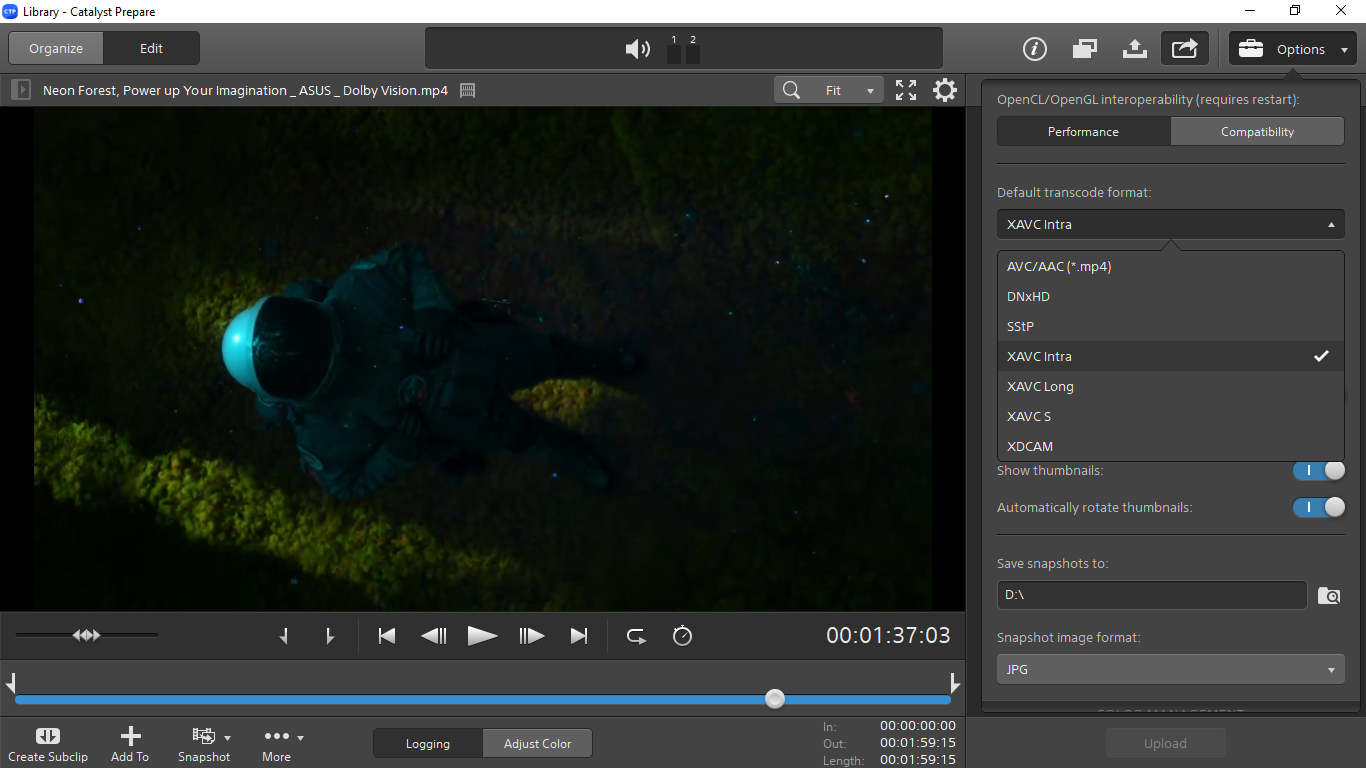Click the Export share arrow icon
The image size is (1366, 768).
(1184, 49)
